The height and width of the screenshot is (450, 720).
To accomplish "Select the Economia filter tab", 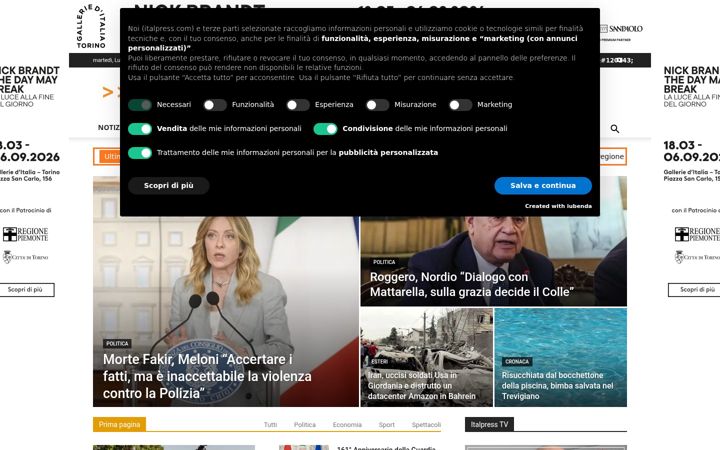I will [347, 425].
